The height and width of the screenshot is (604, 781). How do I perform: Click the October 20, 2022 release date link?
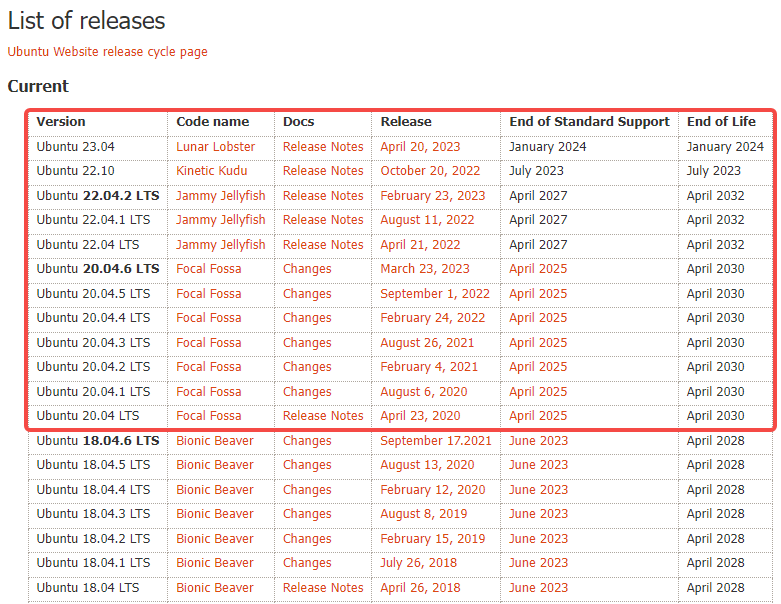[430, 171]
